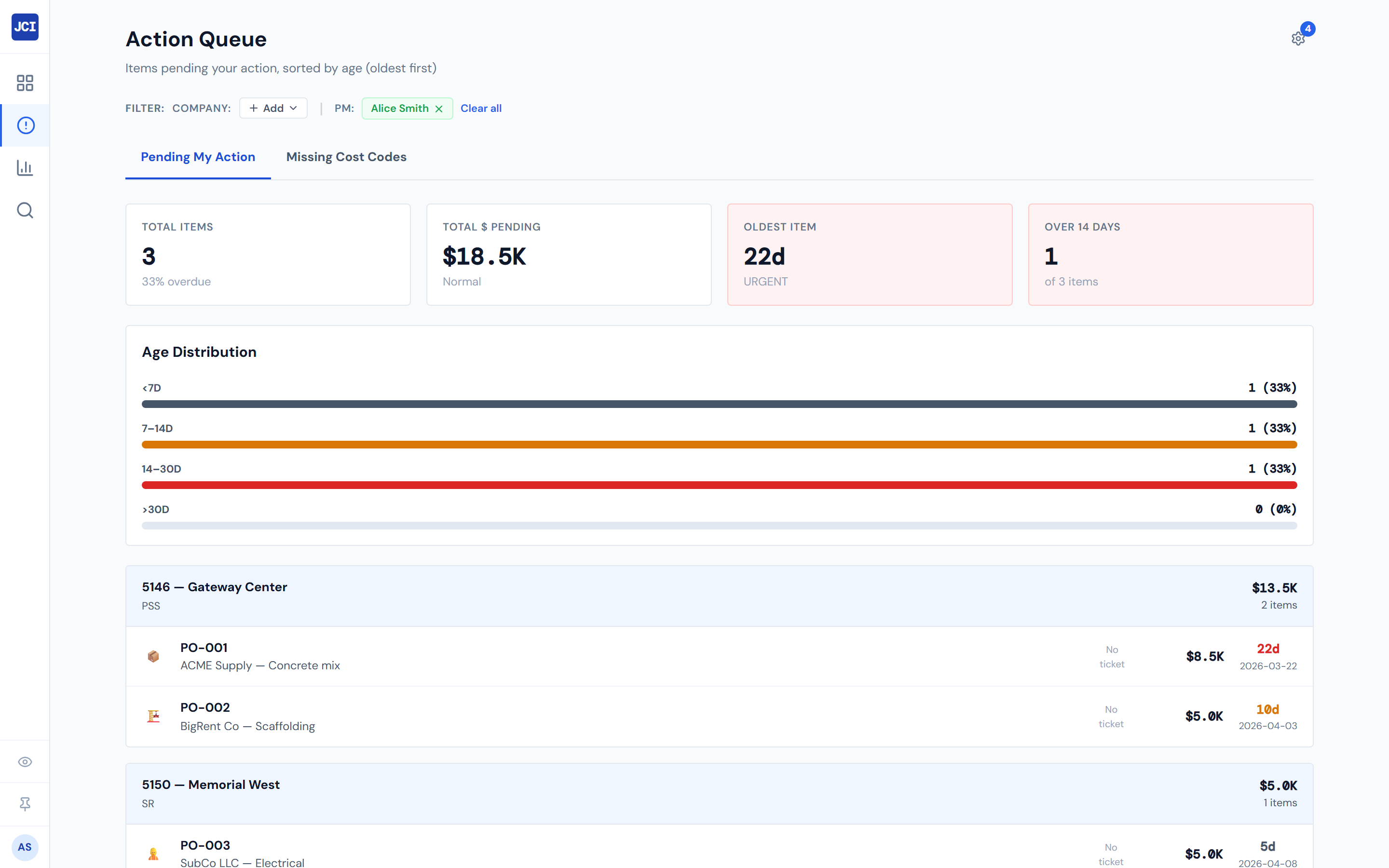Click the package icon beside PO-001
The height and width of the screenshot is (868, 1389).
[x=153, y=656]
